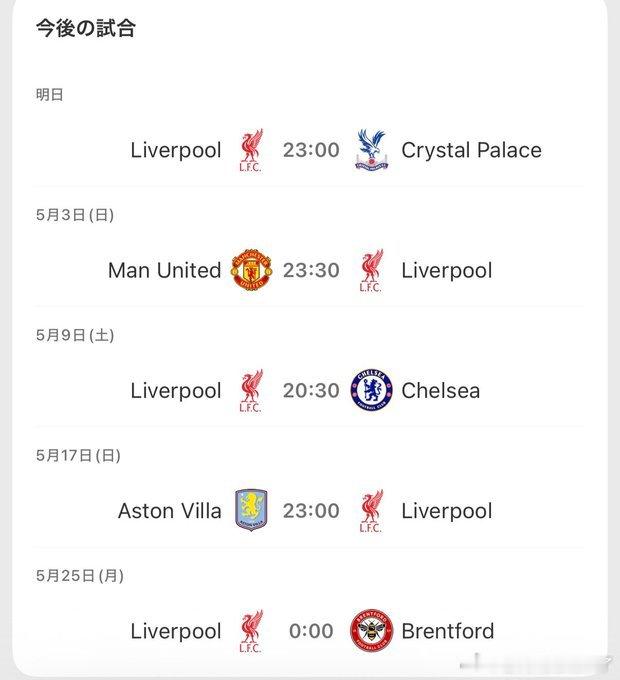Click the Aston Villa crest
This screenshot has height=680, width=620.
[x=251, y=510]
